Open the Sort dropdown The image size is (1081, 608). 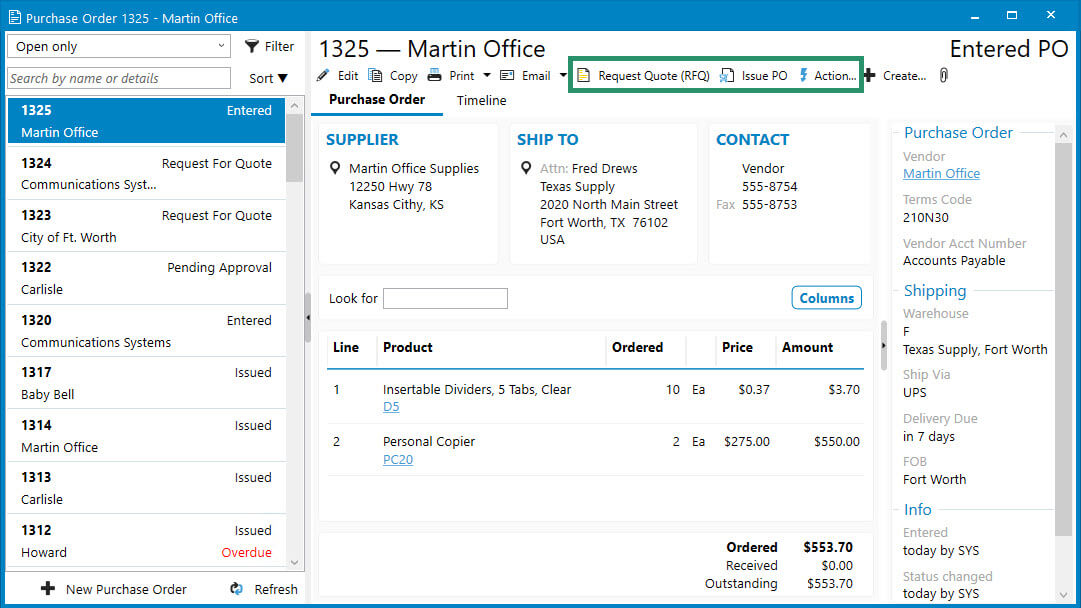point(268,79)
